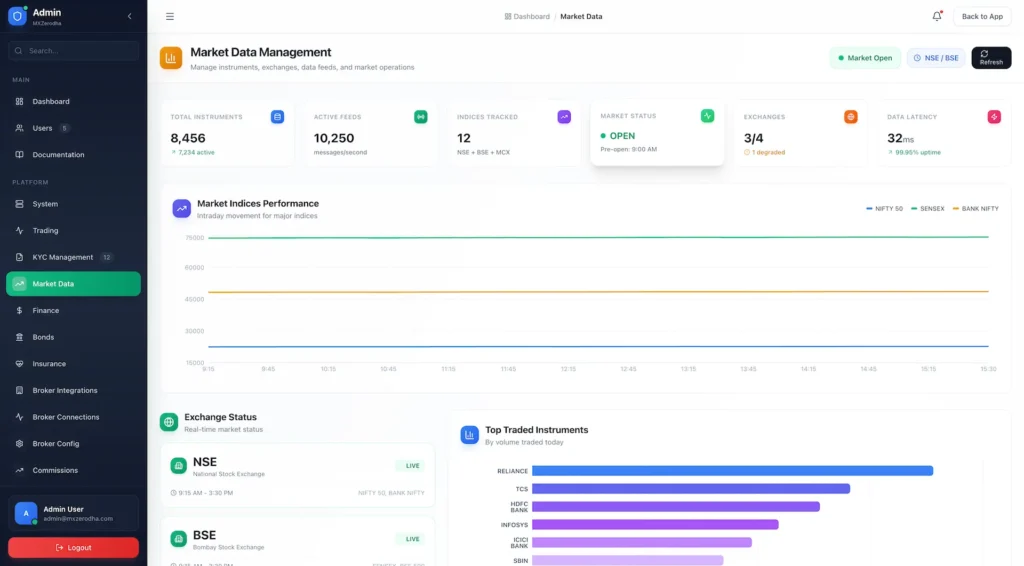Toggle the SENSEX legend entry

point(927,208)
